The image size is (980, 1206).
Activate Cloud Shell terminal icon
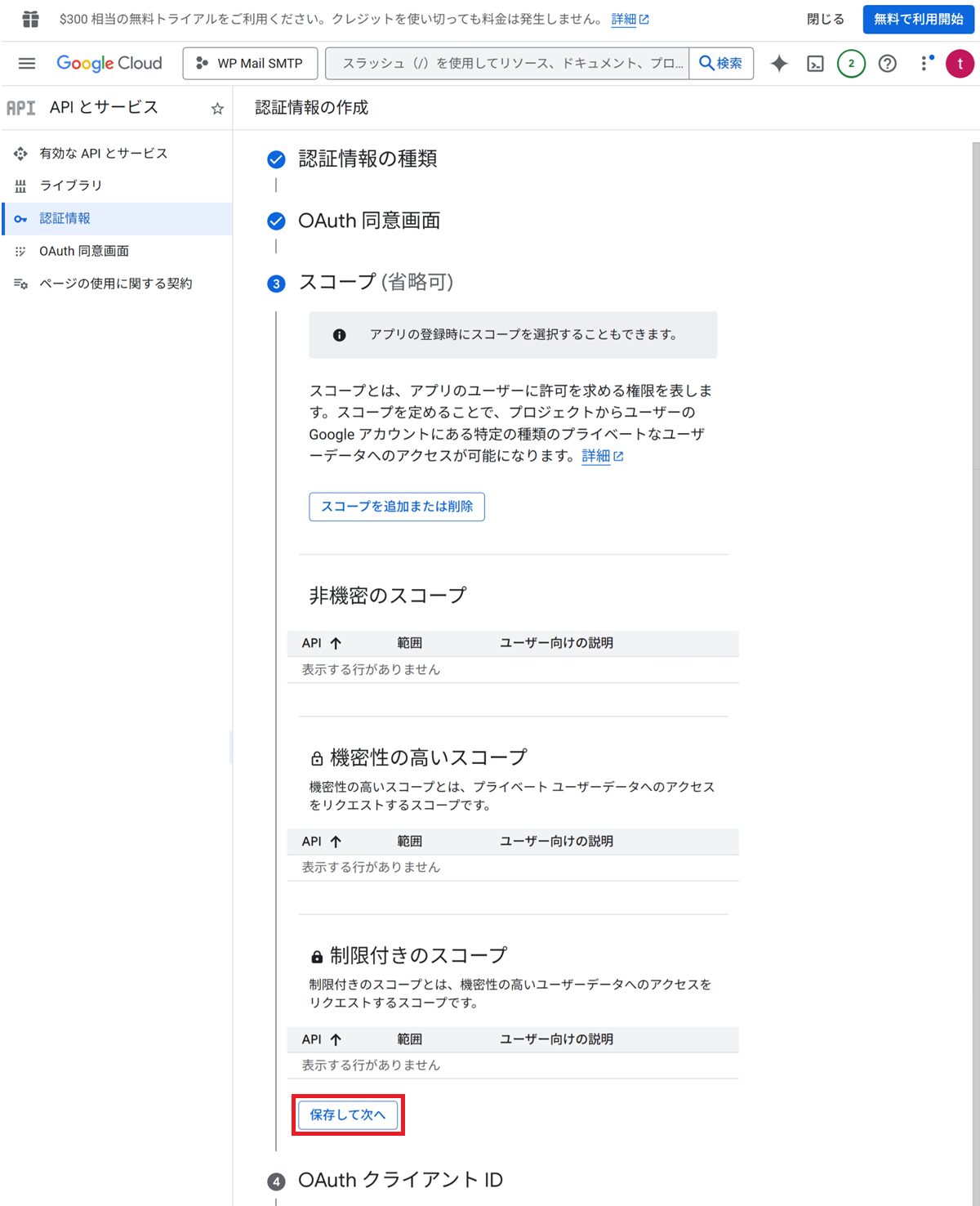(815, 63)
